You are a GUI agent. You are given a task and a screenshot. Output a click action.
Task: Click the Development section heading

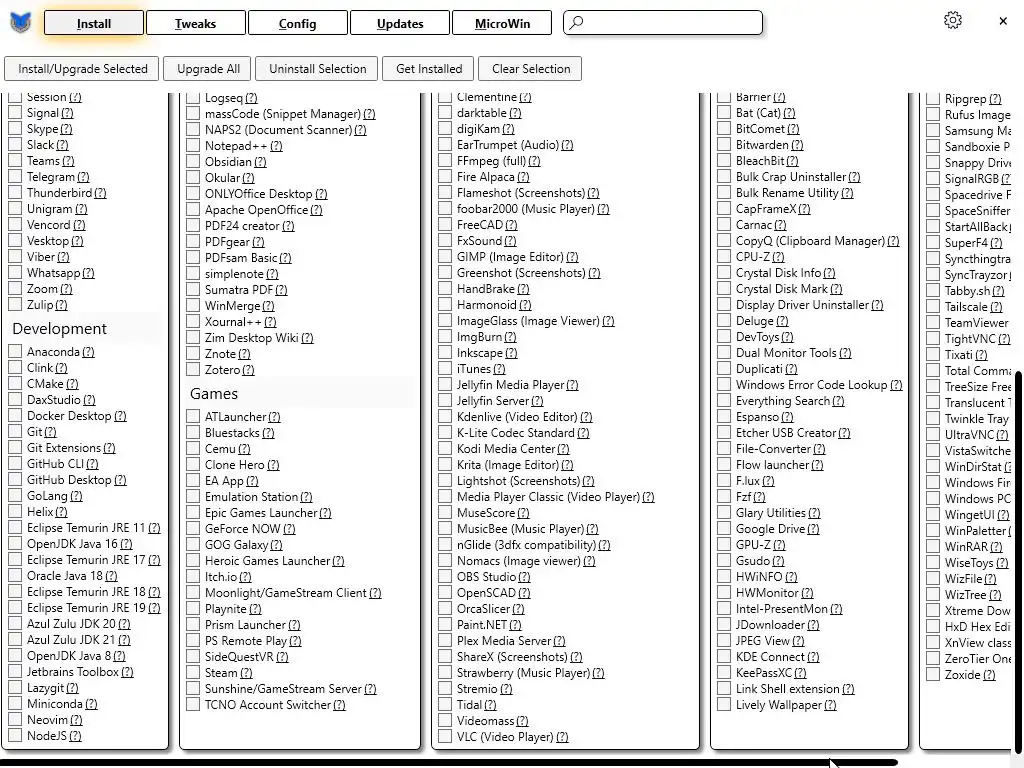pyautogui.click(x=59, y=328)
